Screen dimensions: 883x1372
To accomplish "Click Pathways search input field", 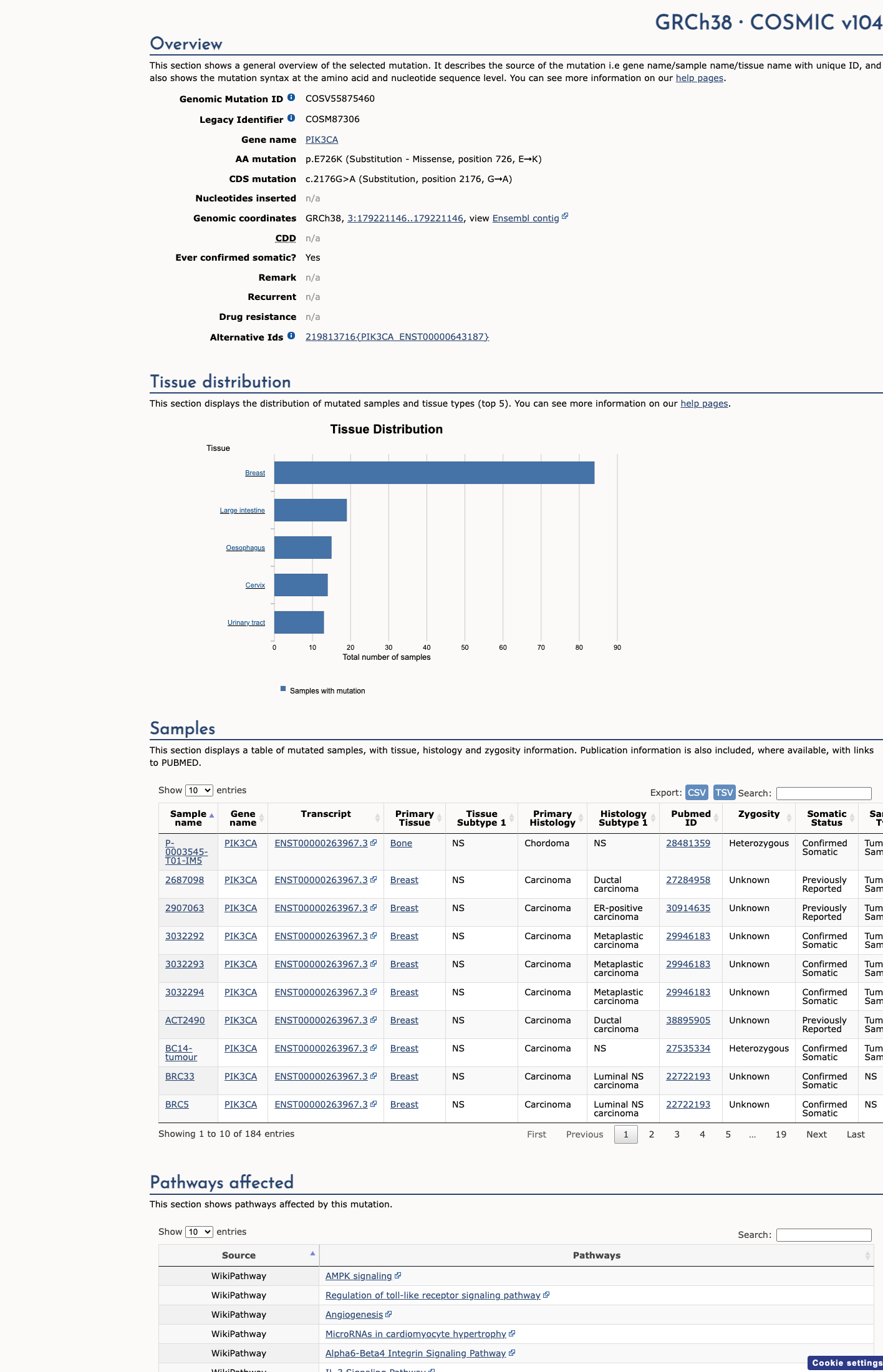I will pos(824,1235).
